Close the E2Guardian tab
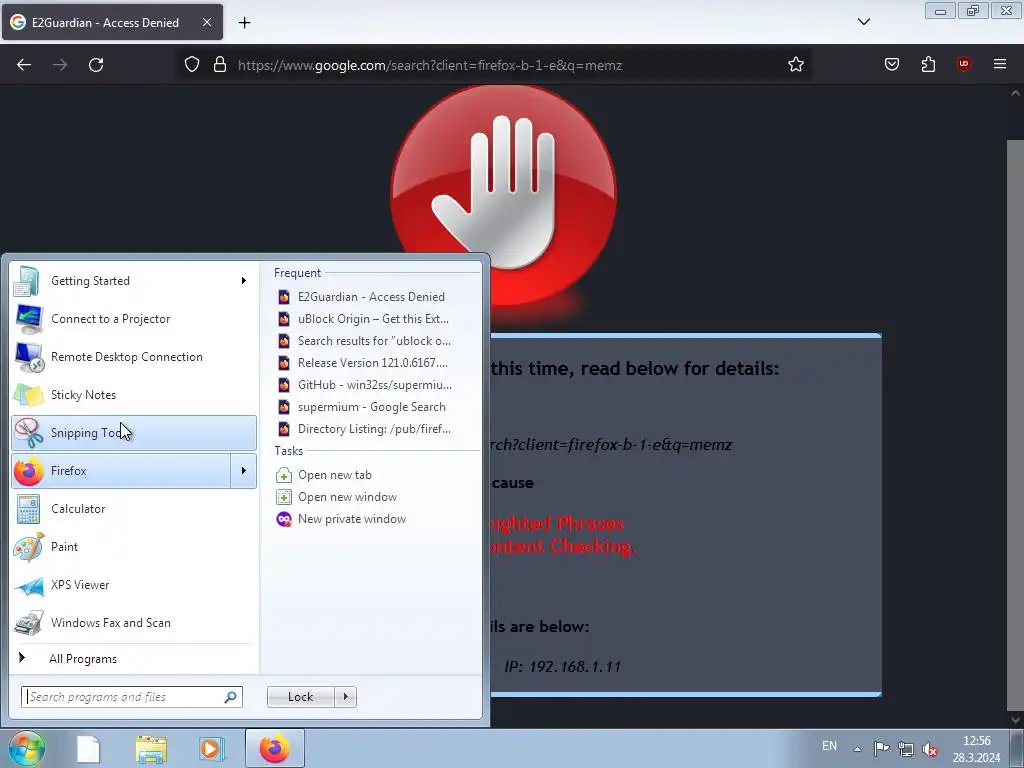Screen dimensions: 1024x768 click(206, 22)
